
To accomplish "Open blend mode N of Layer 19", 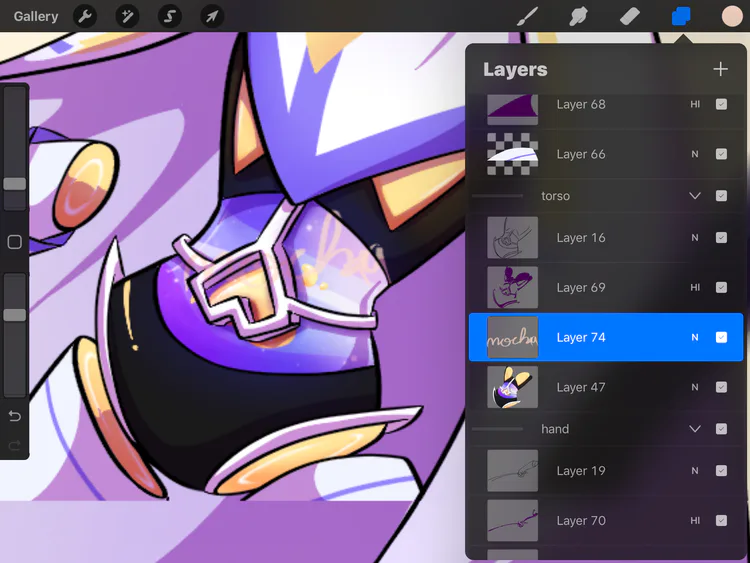I will click(x=695, y=471).
